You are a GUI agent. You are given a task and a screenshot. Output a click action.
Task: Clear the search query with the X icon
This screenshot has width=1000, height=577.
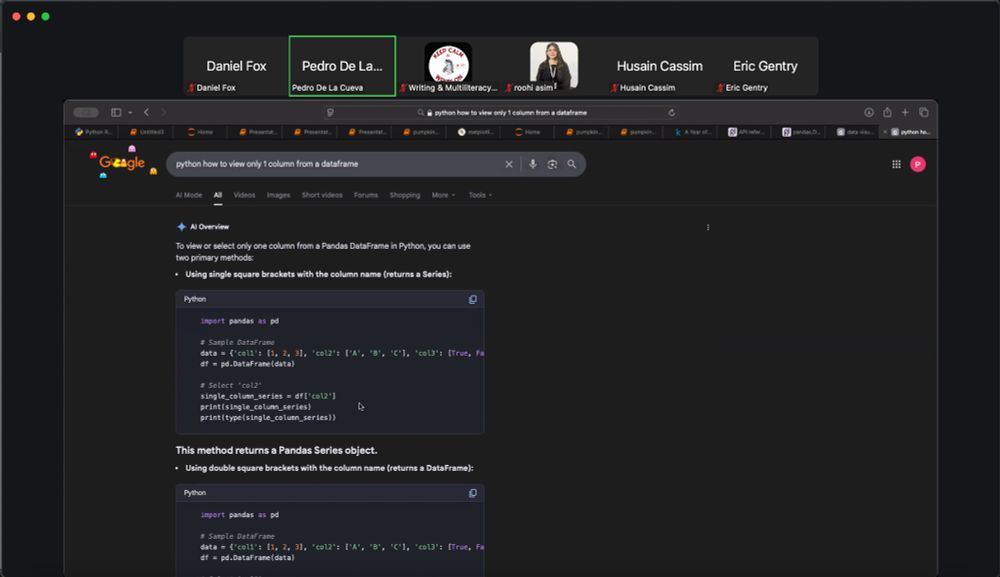(x=509, y=164)
